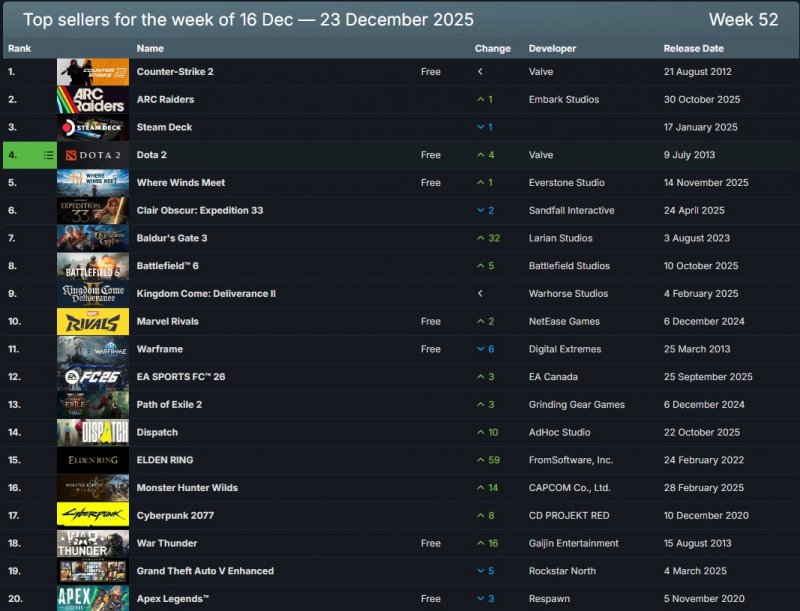Click the Release Date column header
Screen dimensions: 800x611
point(692,48)
